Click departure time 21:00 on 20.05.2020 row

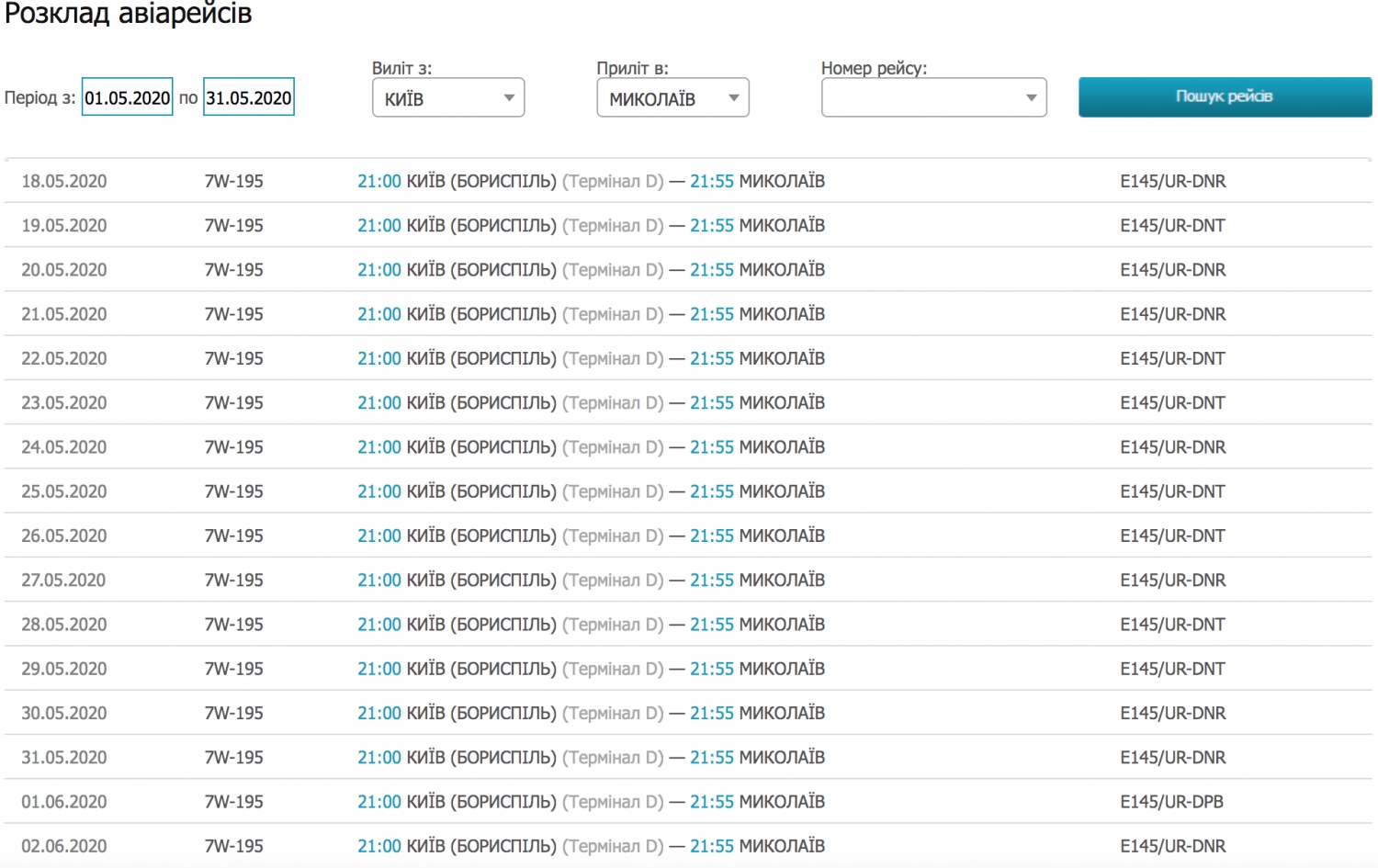[x=378, y=270]
